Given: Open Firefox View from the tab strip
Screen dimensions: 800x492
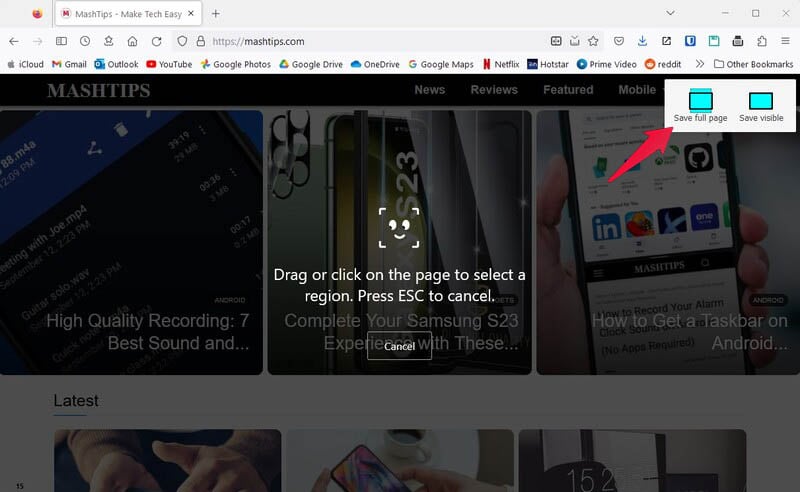Looking at the screenshot, I should [x=37, y=14].
